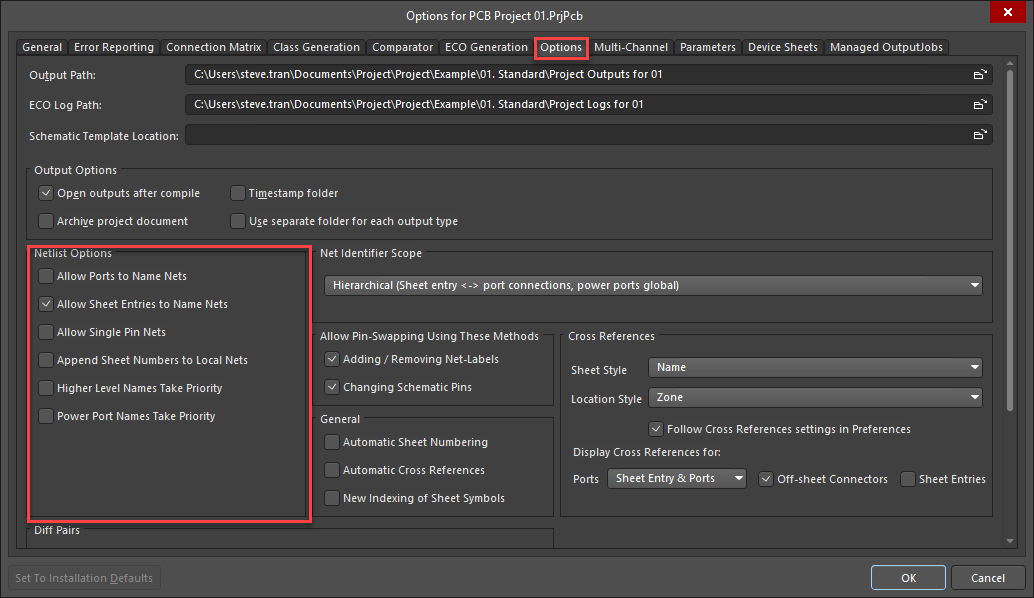
Task: Enable Allow Single Pin Nets
Action: point(46,331)
